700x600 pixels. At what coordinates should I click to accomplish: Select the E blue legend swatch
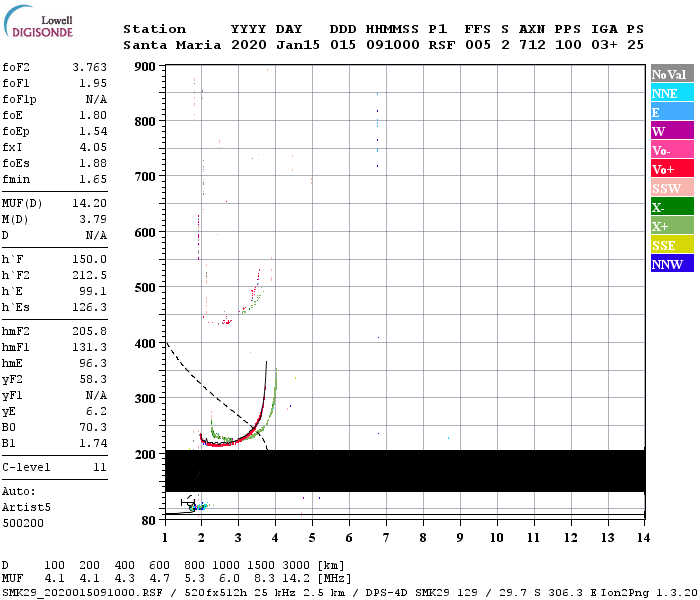(672, 112)
